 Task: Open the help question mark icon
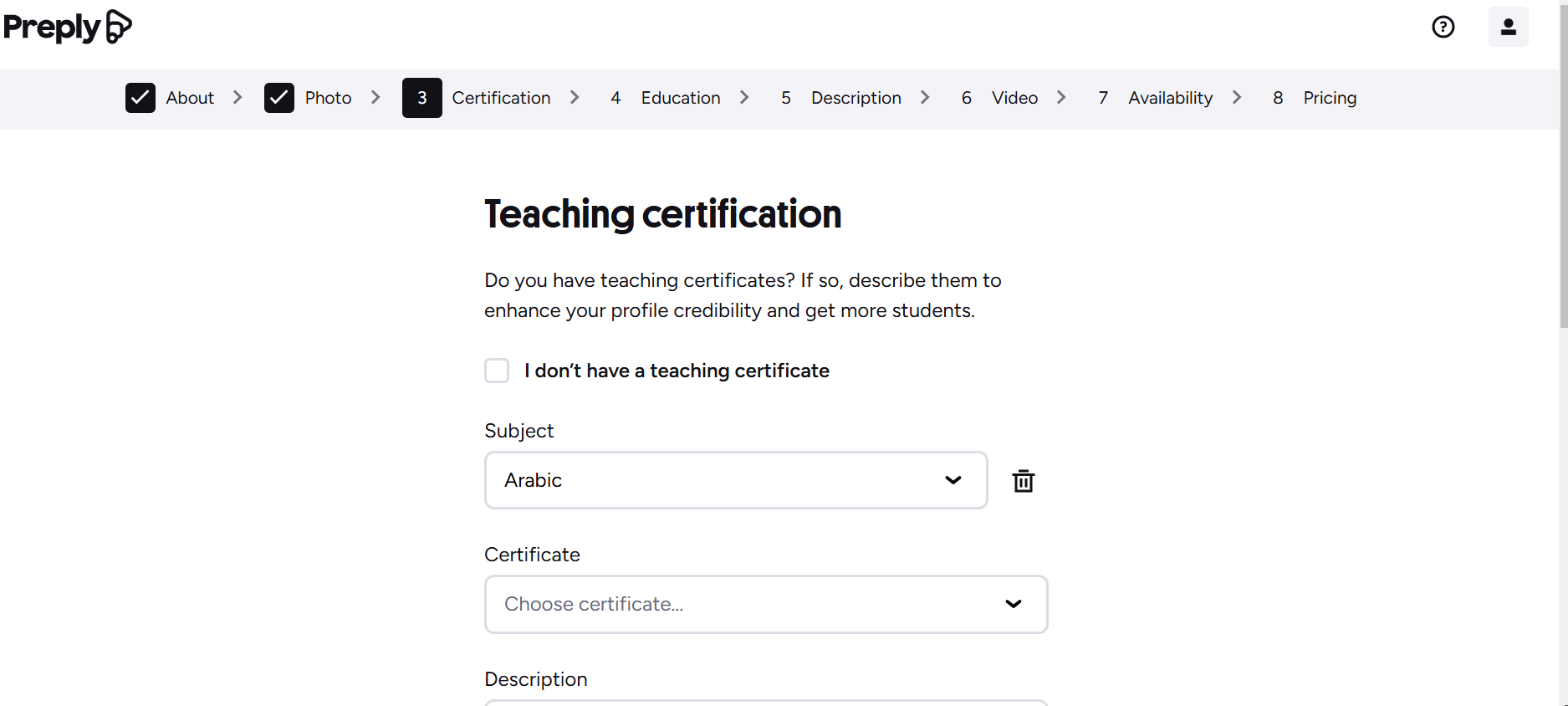point(1443,27)
